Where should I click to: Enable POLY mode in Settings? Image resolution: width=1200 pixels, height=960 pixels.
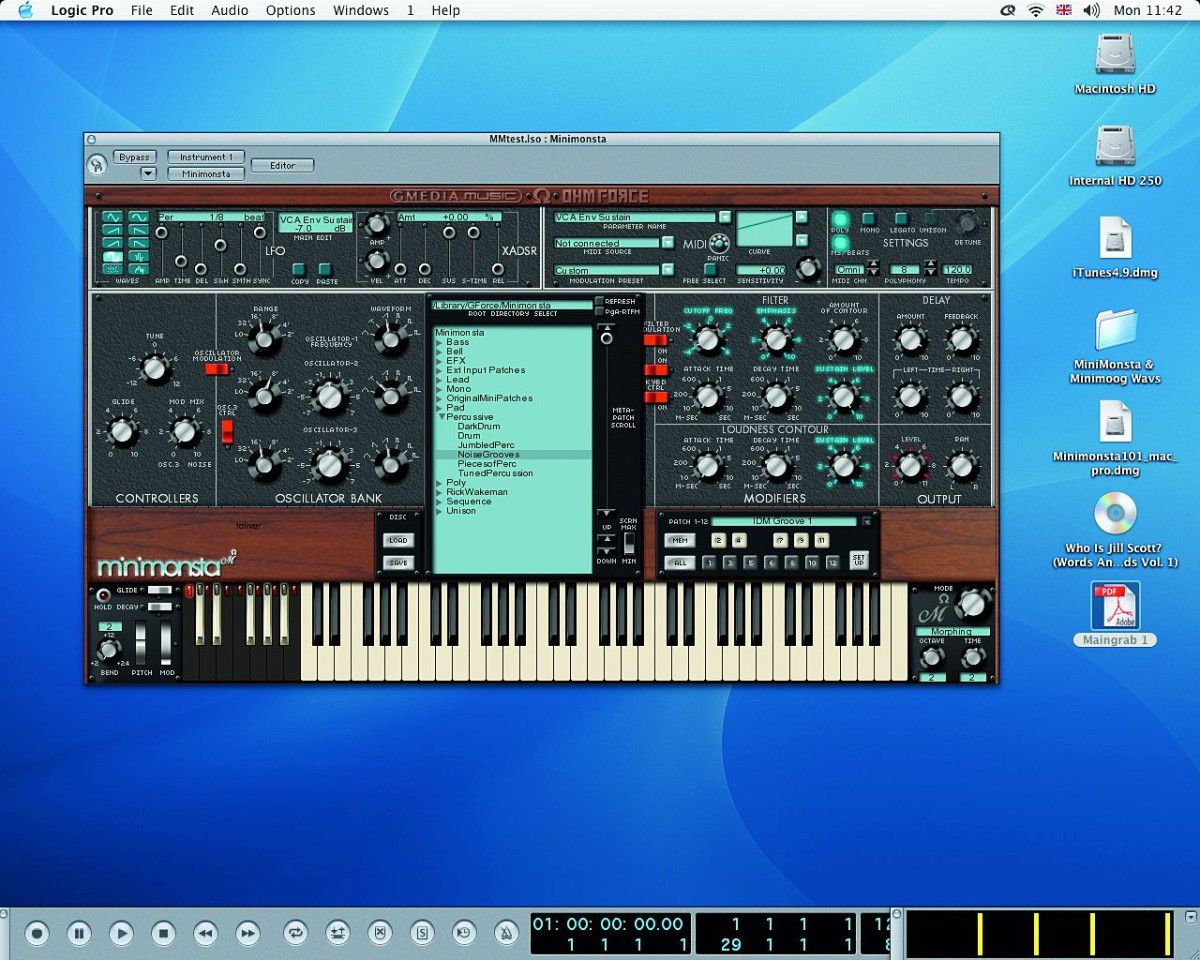pyautogui.click(x=841, y=219)
